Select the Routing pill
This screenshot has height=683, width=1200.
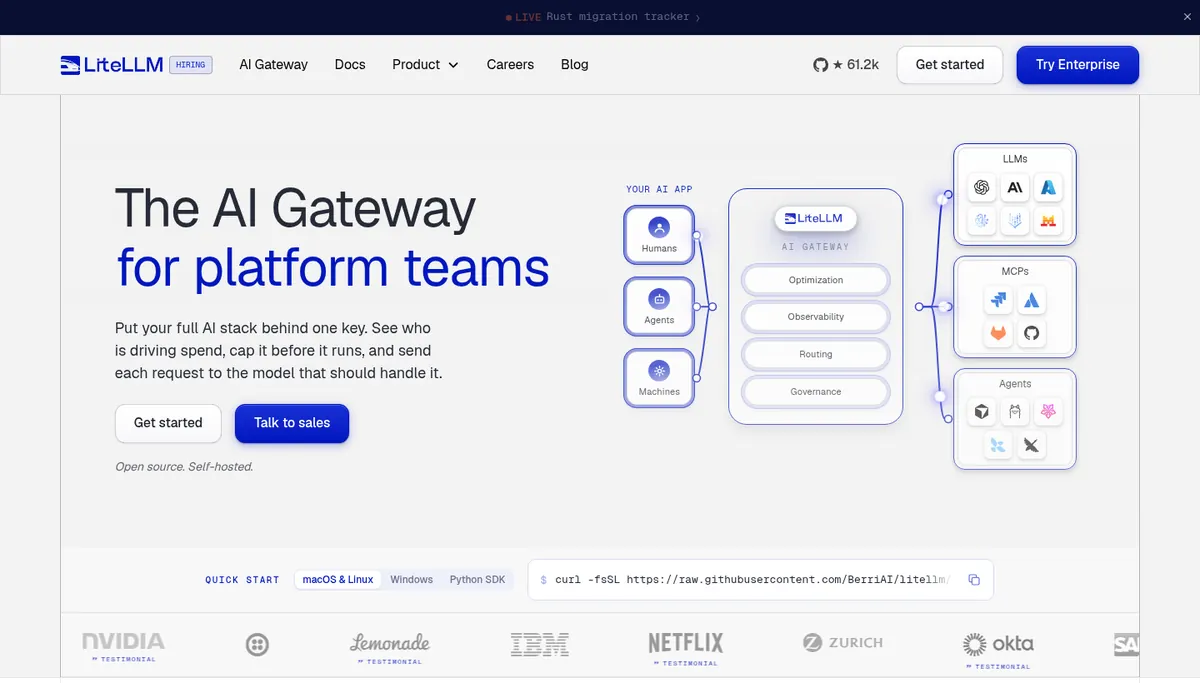point(816,354)
